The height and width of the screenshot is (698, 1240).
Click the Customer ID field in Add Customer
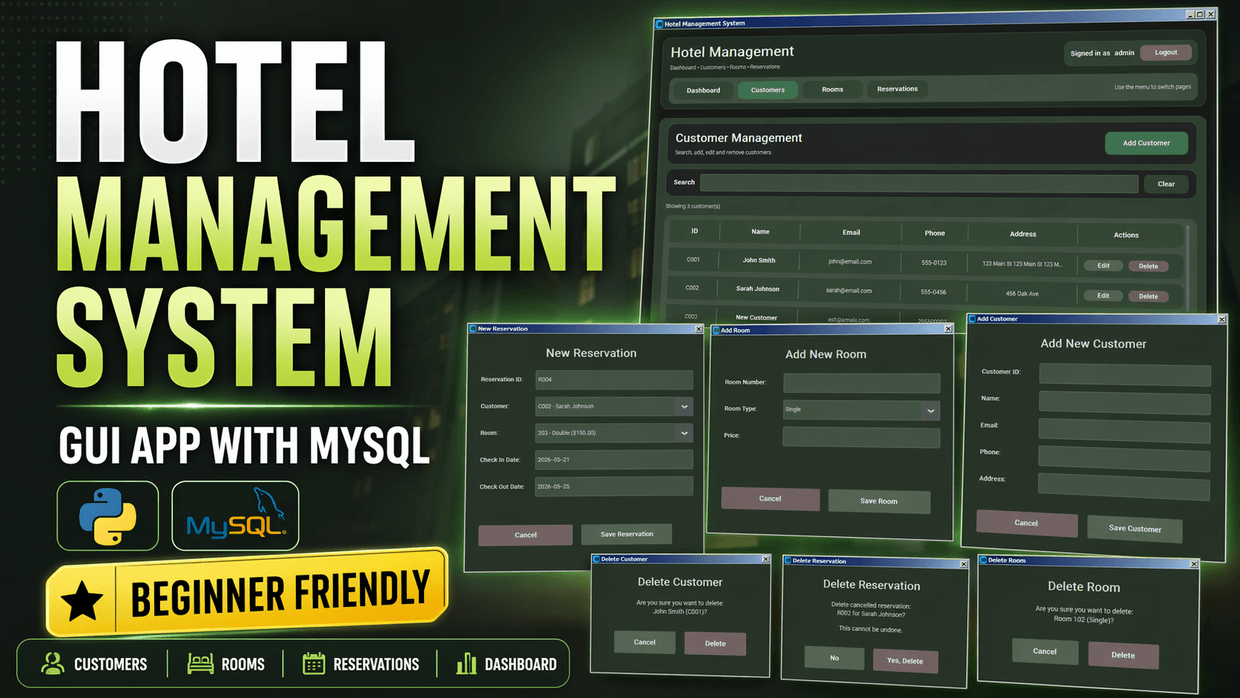click(x=1125, y=374)
